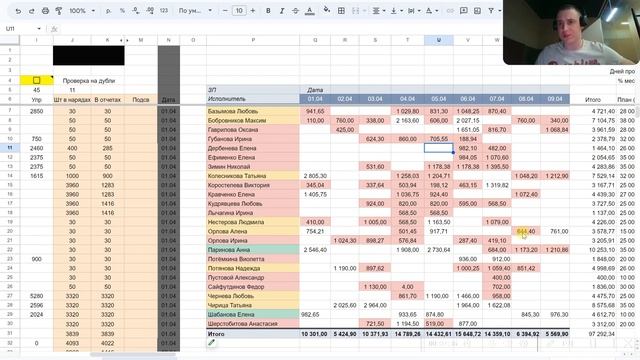Activate the paint format tool
640x360 pixels.
click(x=59, y=11)
